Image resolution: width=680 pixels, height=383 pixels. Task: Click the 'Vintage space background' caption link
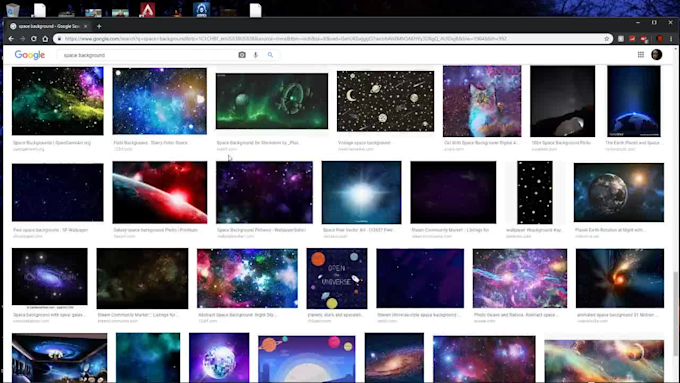(x=364, y=143)
